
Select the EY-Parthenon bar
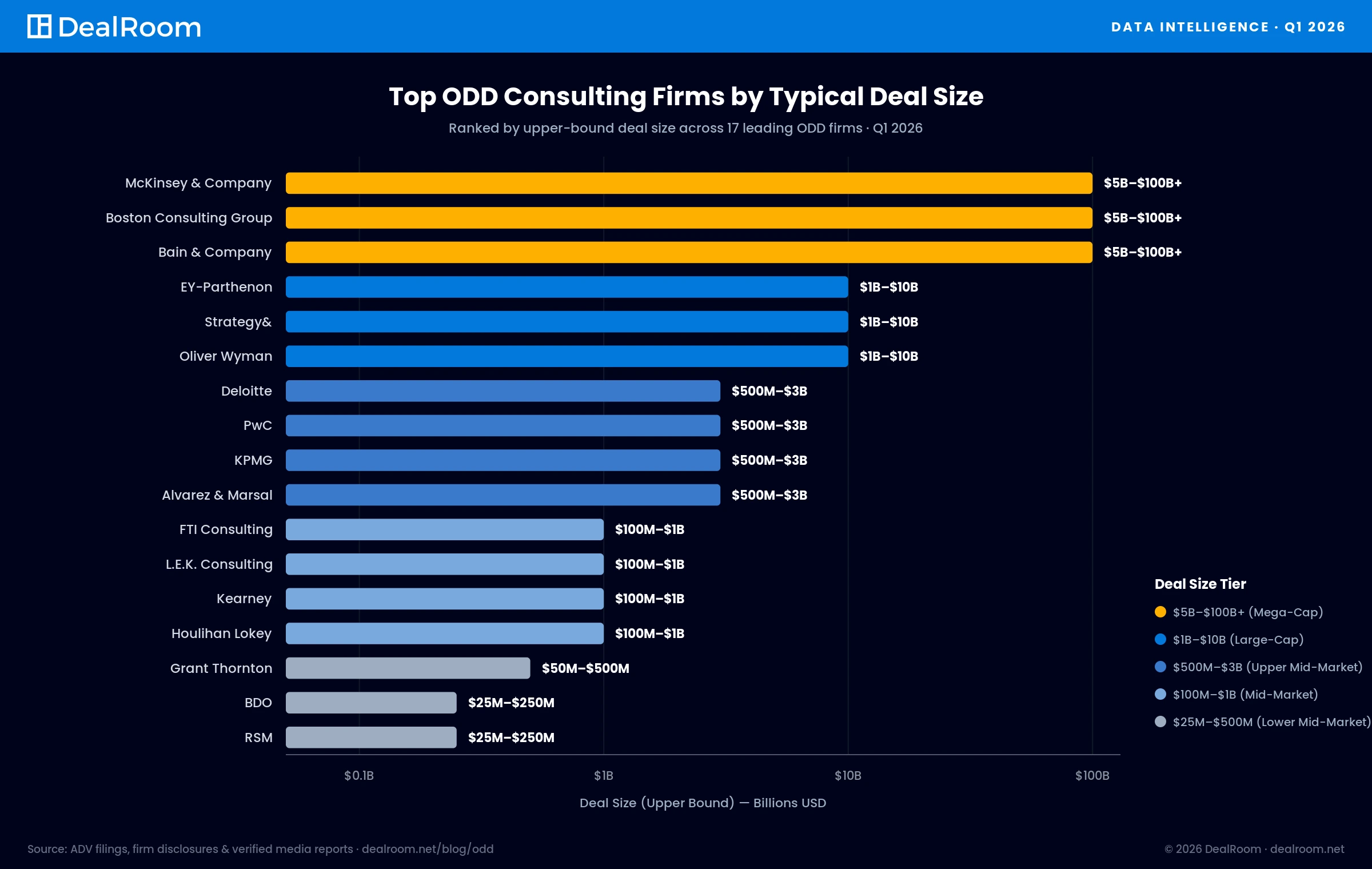tap(567, 287)
